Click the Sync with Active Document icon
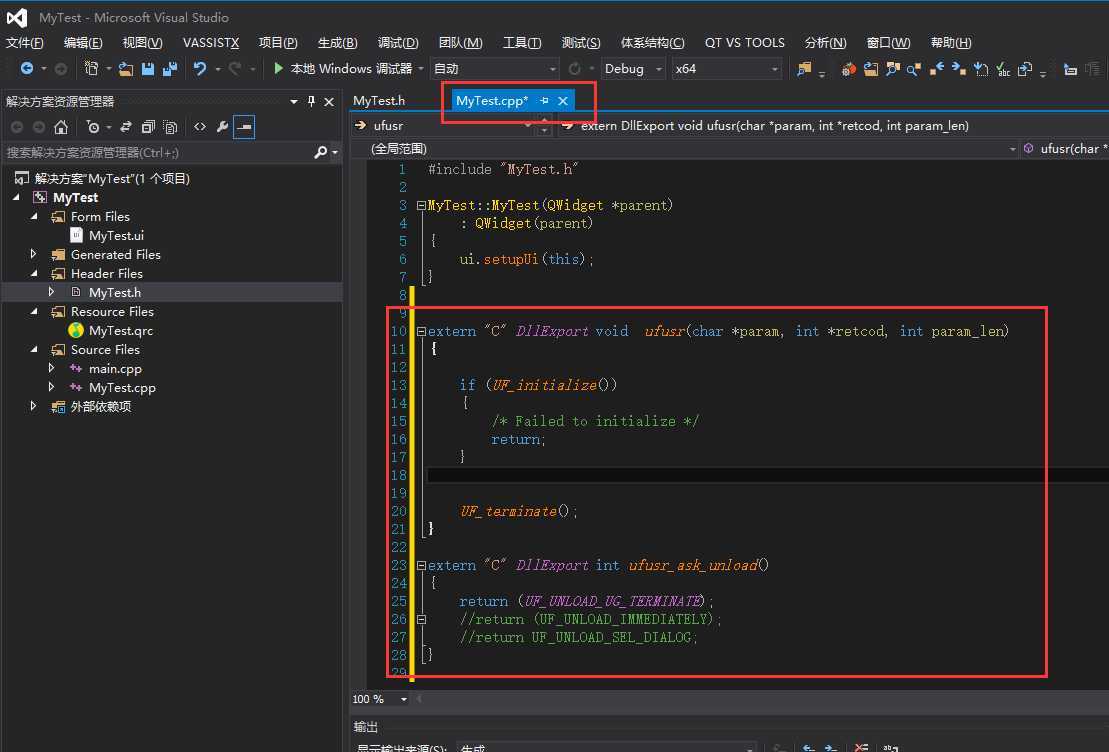The image size is (1109, 752). coord(126,127)
